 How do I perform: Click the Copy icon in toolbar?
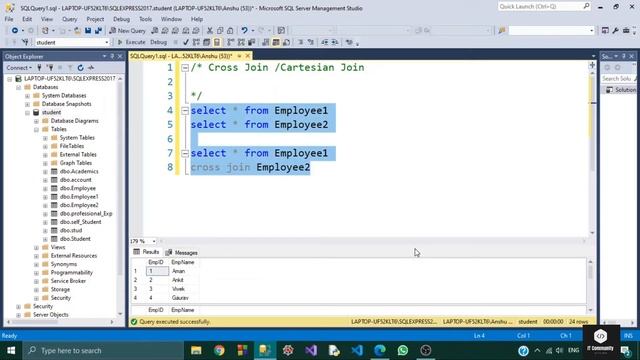220,31
